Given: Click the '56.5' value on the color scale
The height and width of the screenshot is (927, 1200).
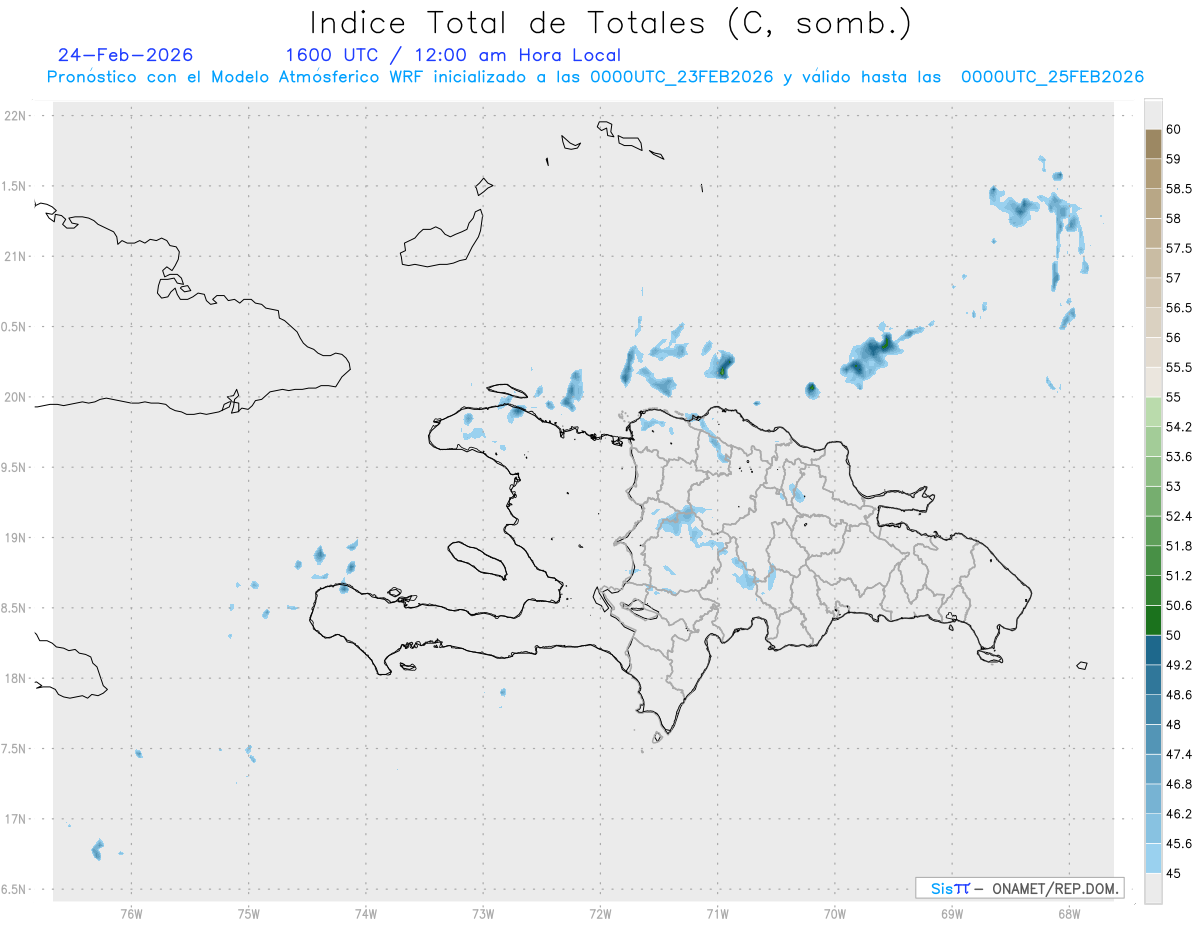Looking at the screenshot, I should (x=1179, y=308).
